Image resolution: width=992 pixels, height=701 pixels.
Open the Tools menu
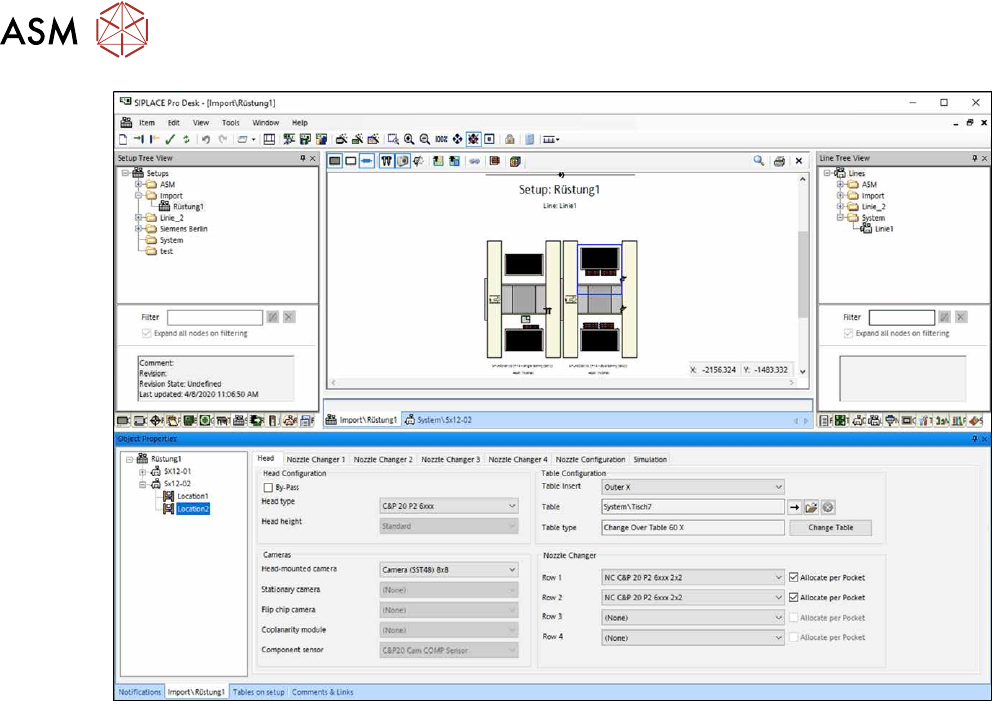click(230, 122)
